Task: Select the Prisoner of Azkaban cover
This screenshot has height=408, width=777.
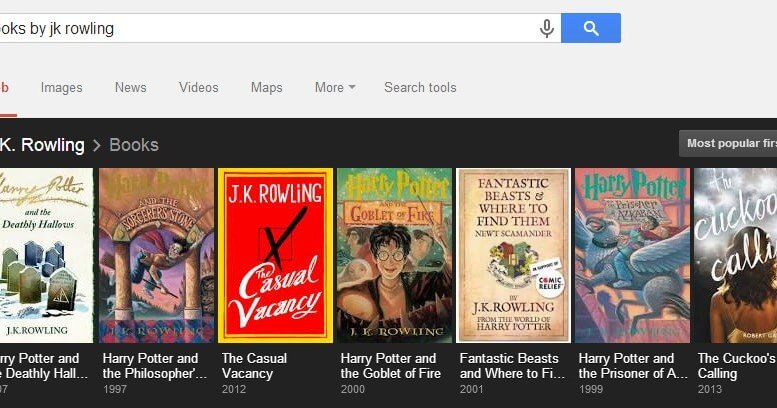Action: click(x=632, y=255)
